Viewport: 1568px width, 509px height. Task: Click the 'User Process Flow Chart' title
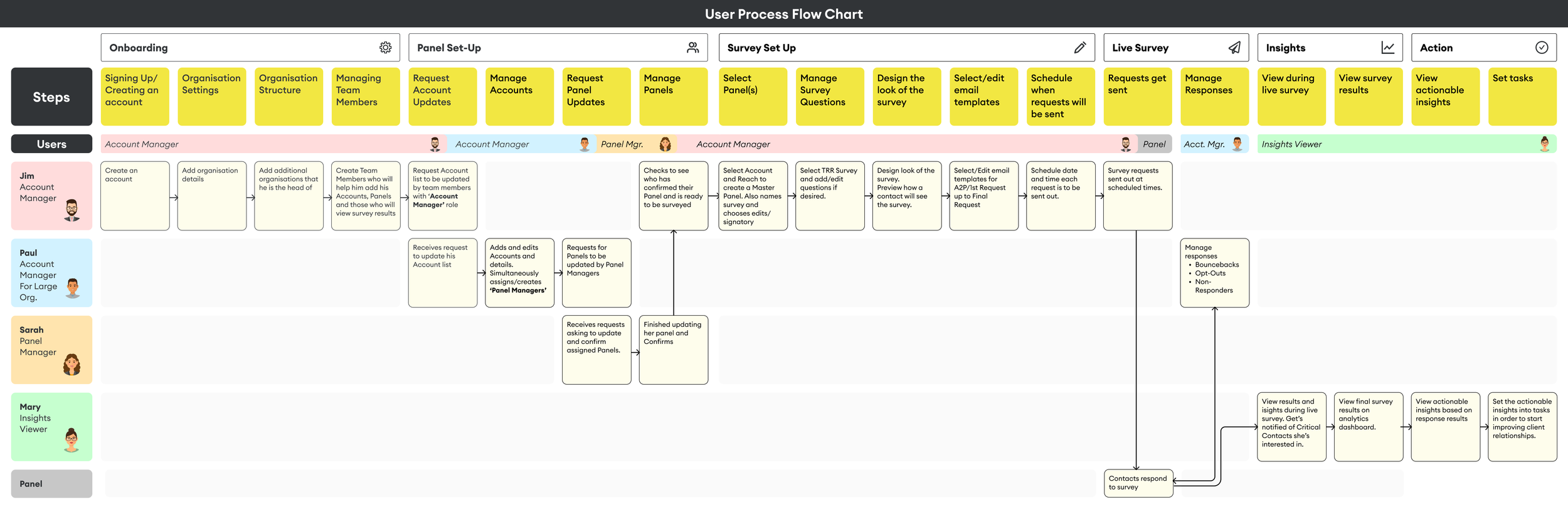click(784, 14)
